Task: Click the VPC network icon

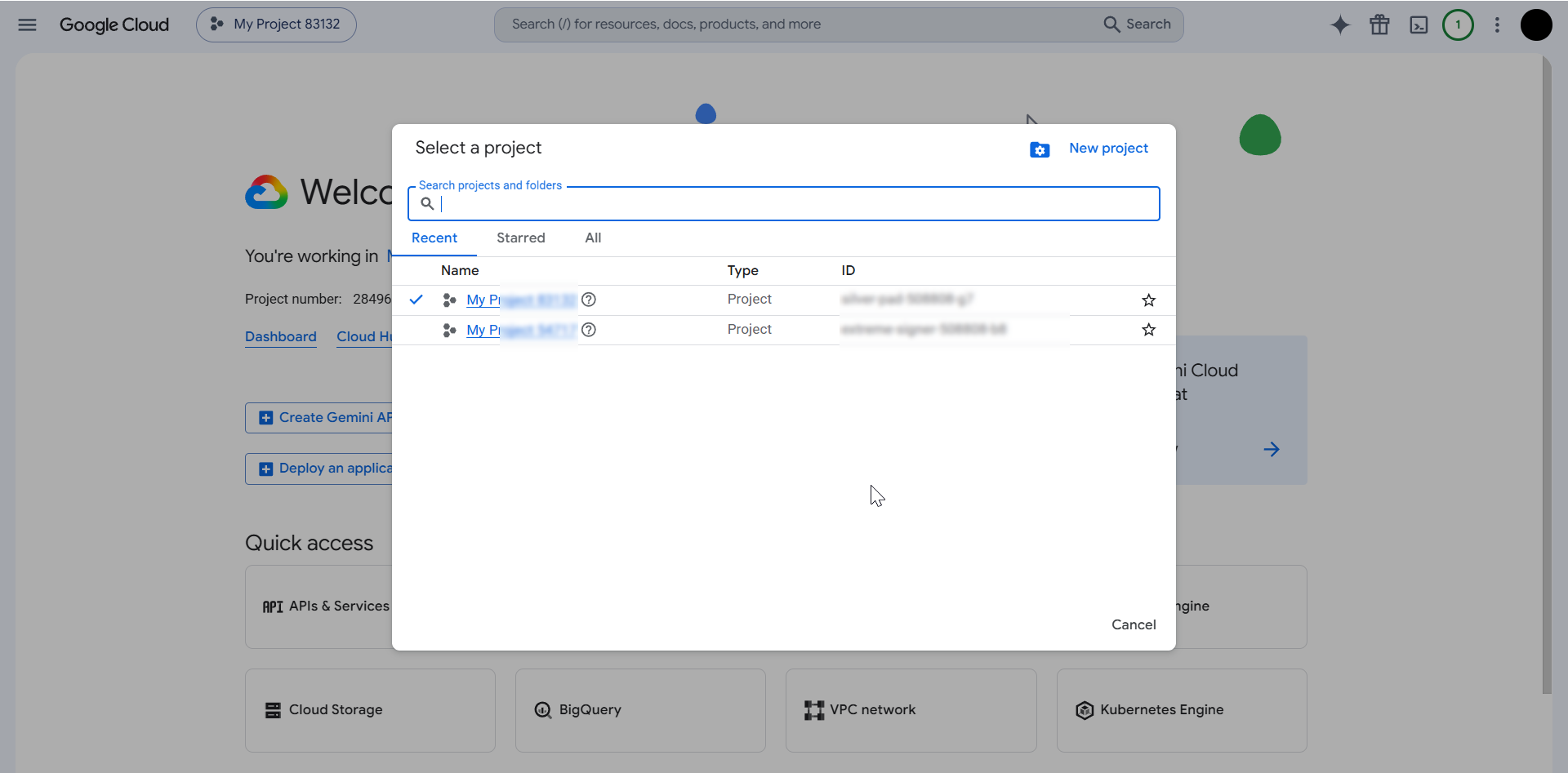Action: coord(814,710)
